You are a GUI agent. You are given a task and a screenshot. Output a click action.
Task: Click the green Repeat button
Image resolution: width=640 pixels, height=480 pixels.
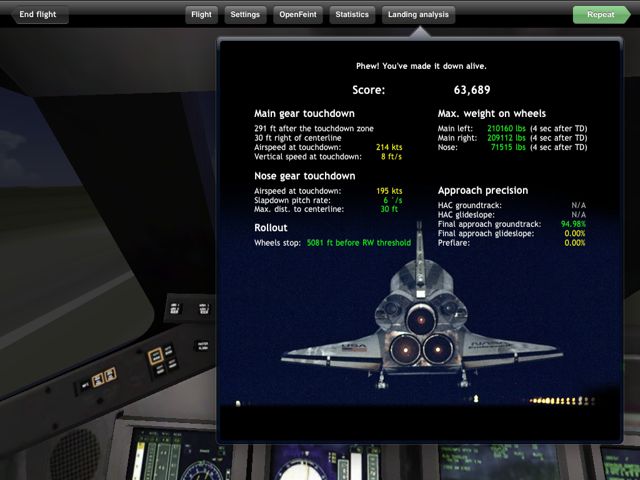(601, 15)
